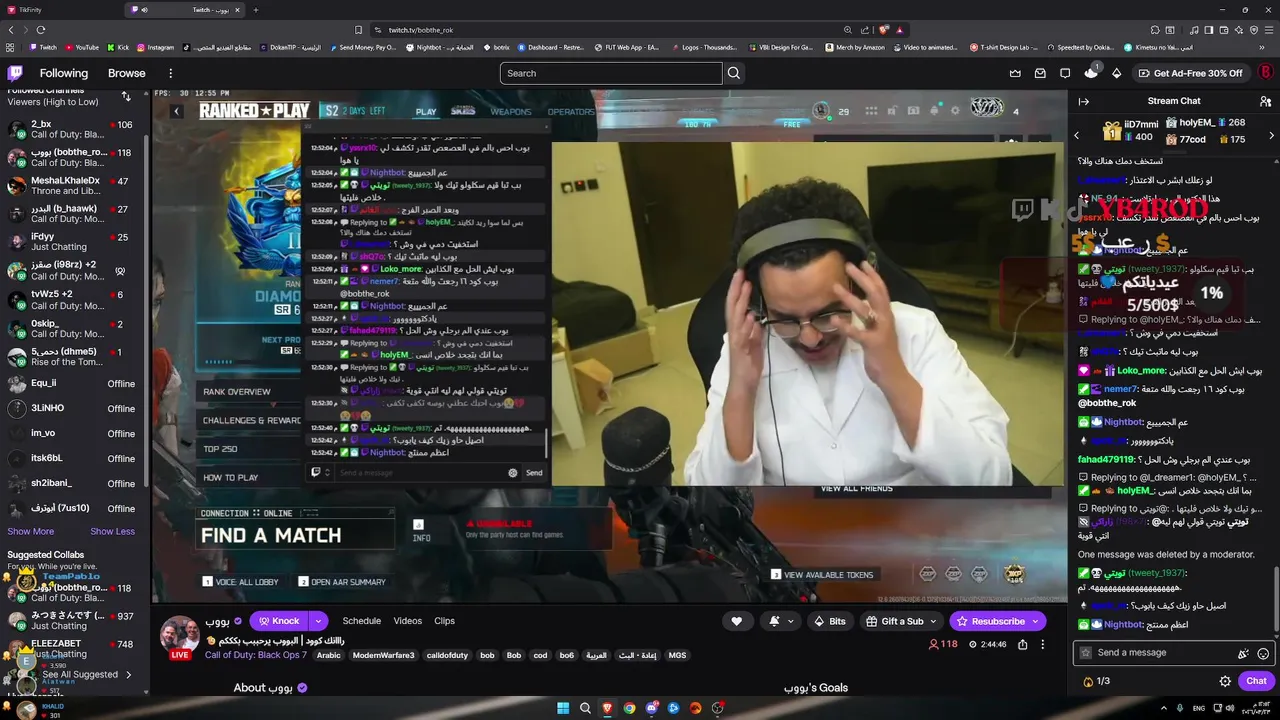Open the Prime Gaming loot crown icon
1280x720 pixels.
point(1015,73)
